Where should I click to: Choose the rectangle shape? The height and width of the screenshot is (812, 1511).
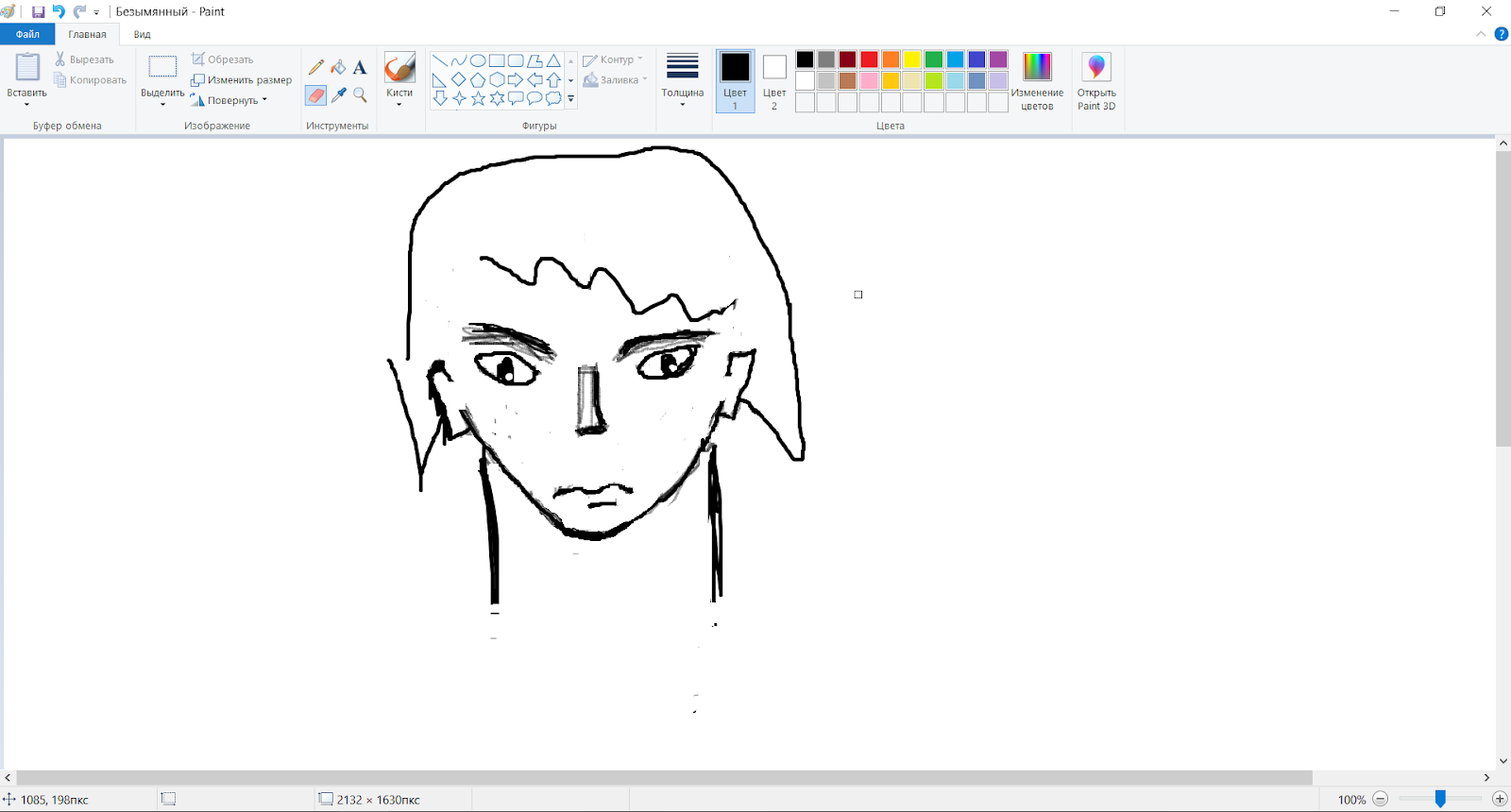pos(497,60)
